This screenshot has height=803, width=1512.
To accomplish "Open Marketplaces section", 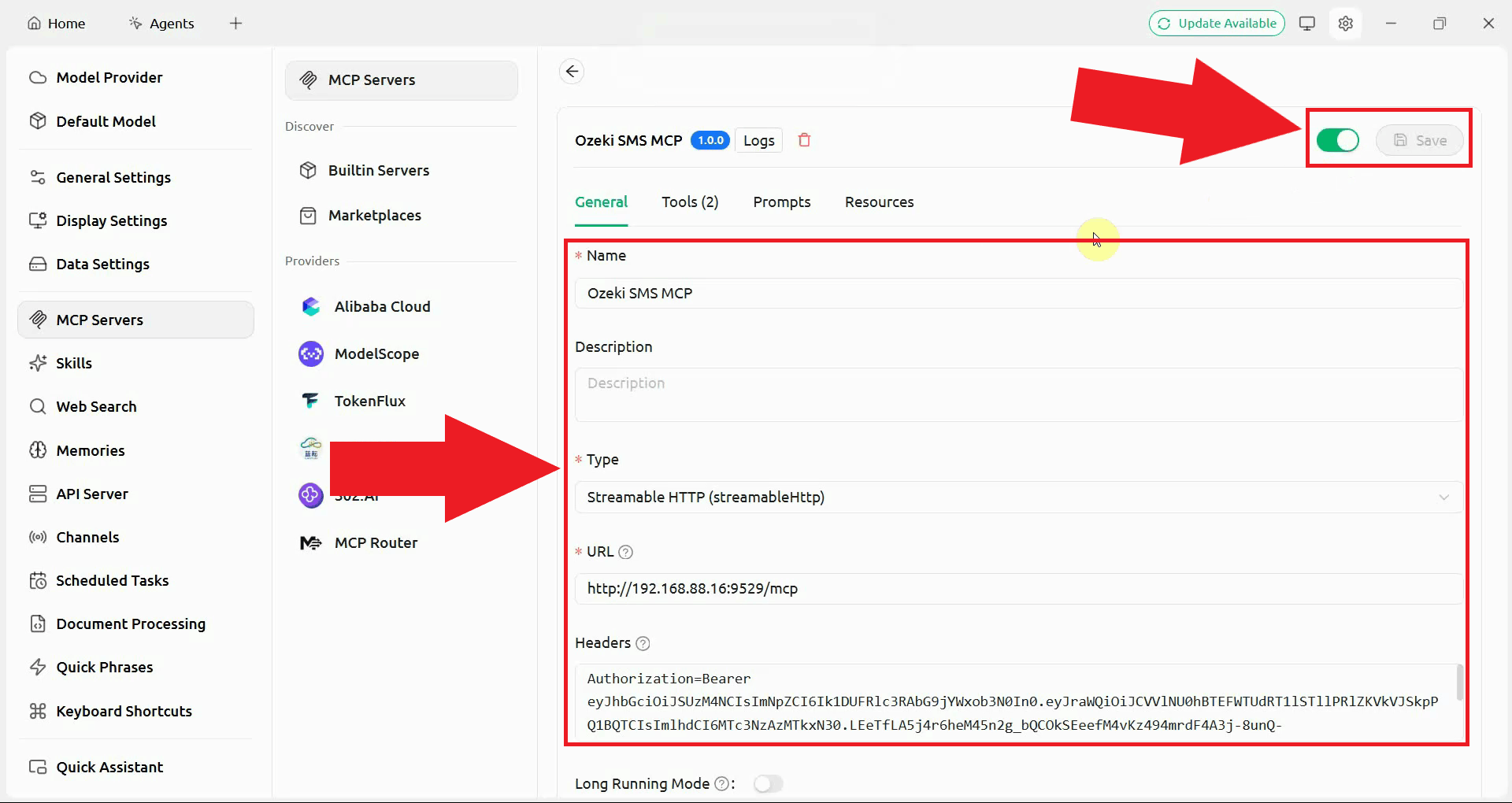I will pos(401,215).
